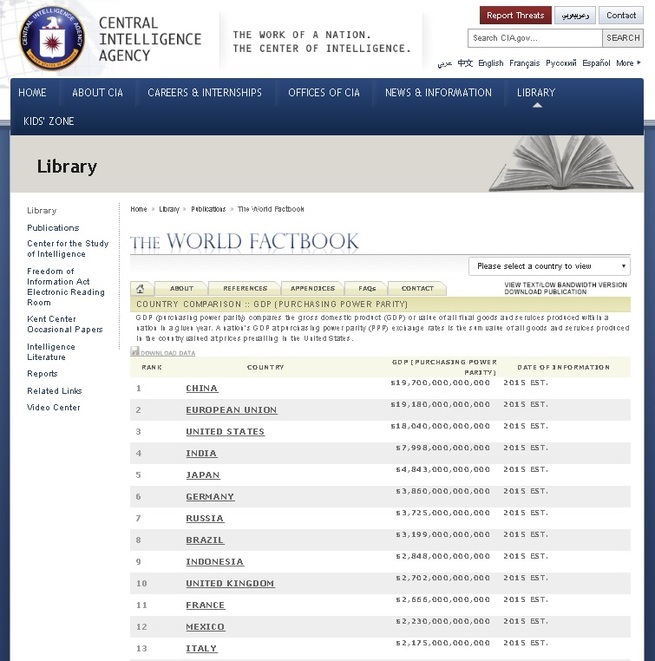Open the country selection dropdown
This screenshot has height=661, width=655.
point(549,266)
